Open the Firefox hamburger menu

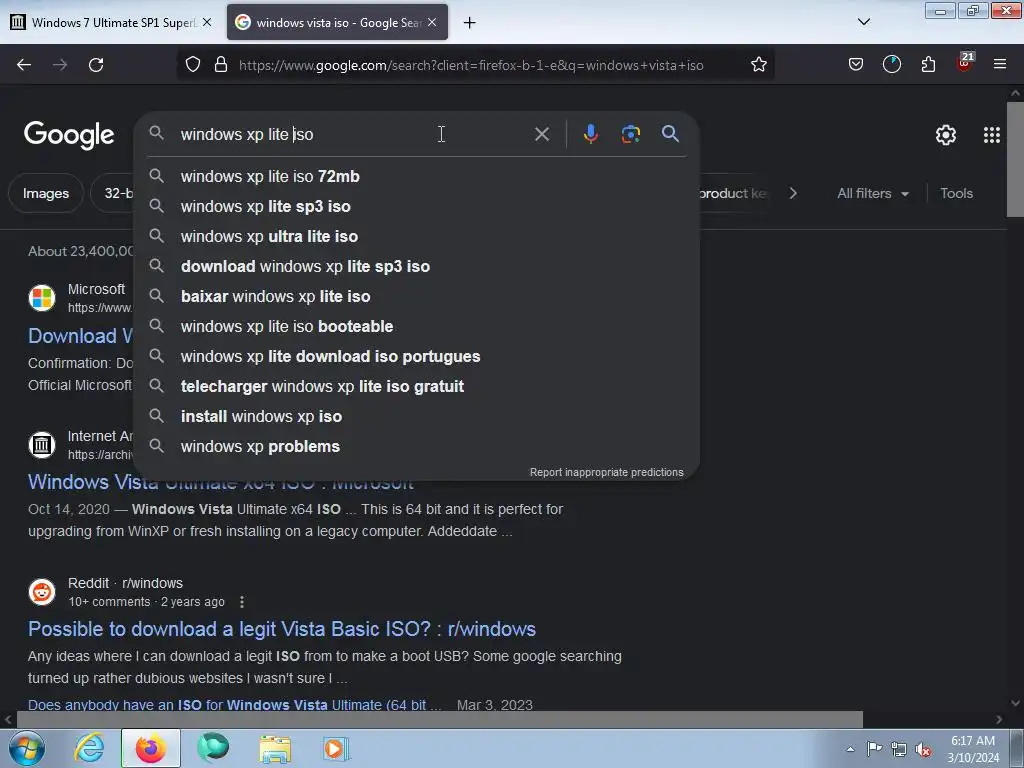click(1000, 65)
